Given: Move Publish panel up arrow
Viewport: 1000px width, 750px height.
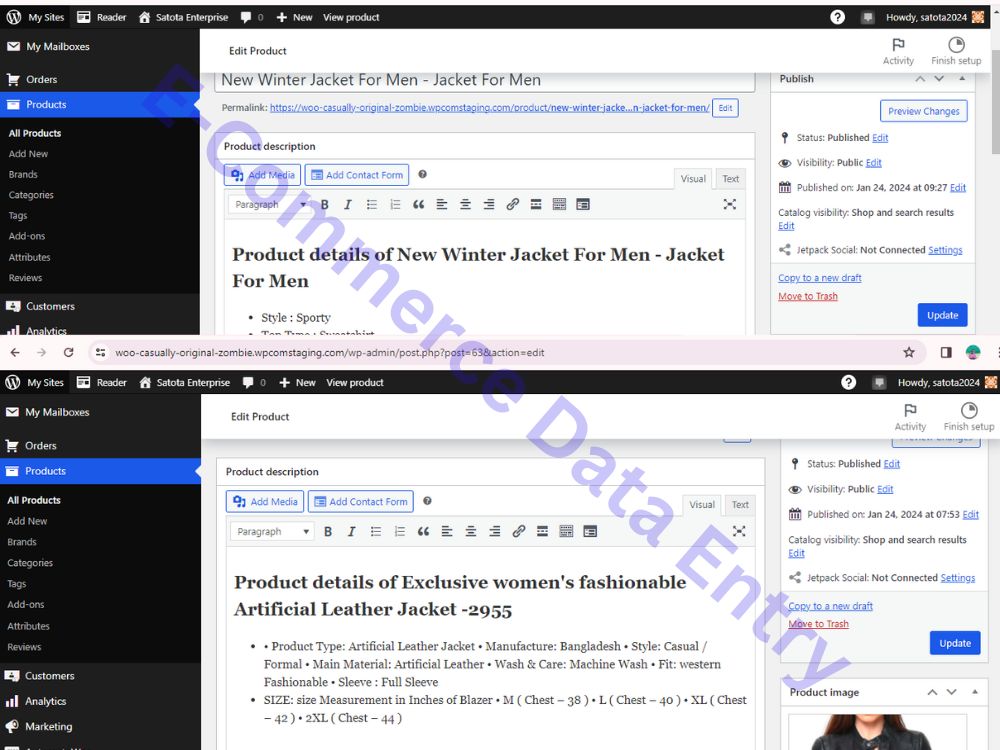Looking at the screenshot, I should (920, 79).
